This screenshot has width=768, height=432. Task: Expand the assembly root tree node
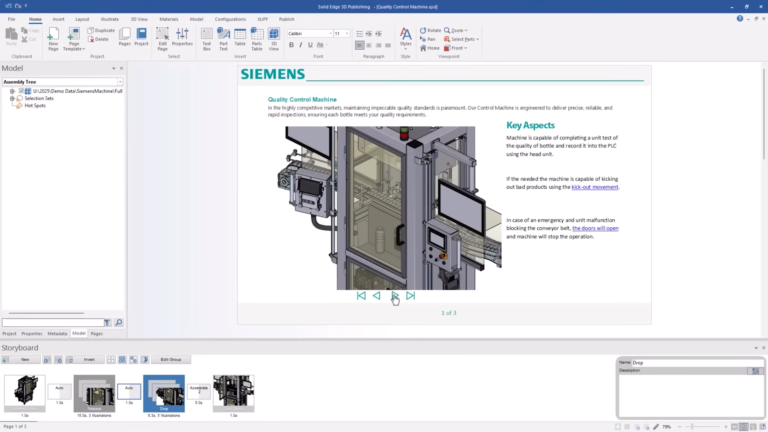[12, 91]
